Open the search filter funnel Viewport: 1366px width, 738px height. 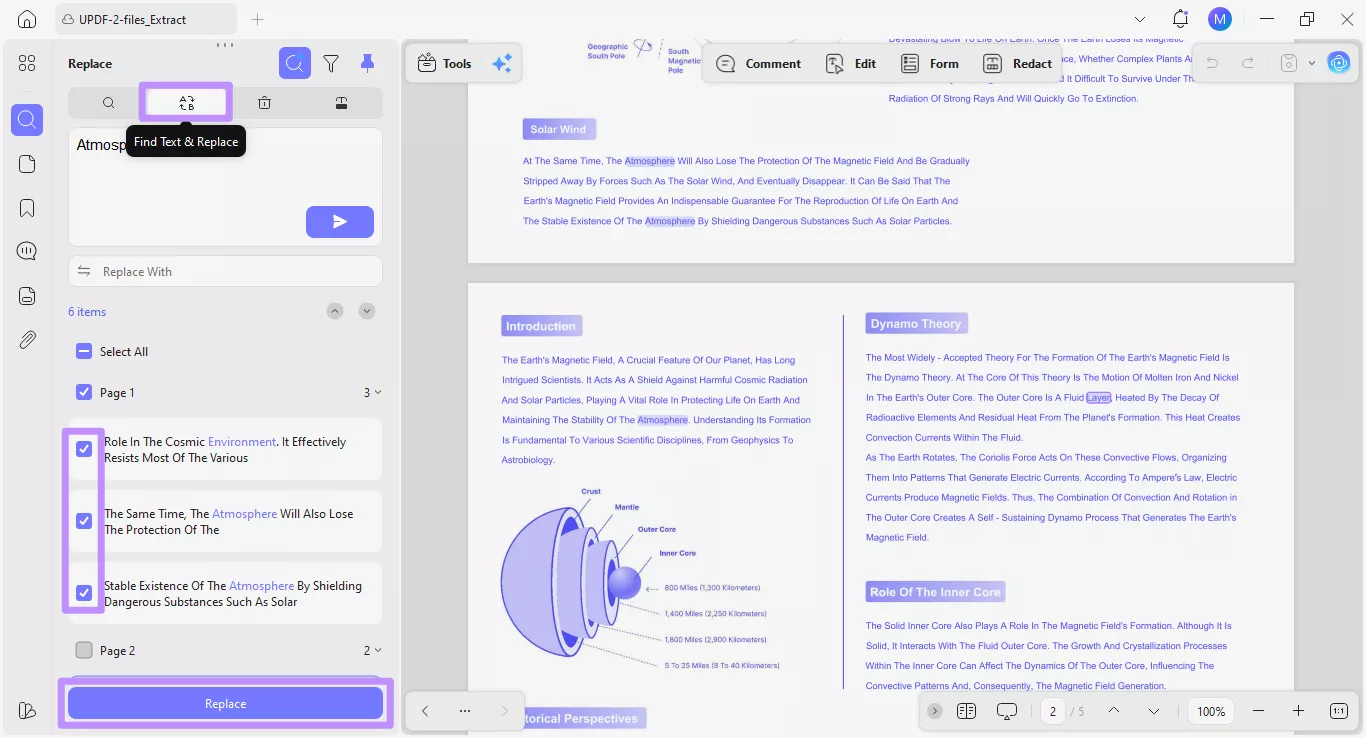pyautogui.click(x=331, y=63)
